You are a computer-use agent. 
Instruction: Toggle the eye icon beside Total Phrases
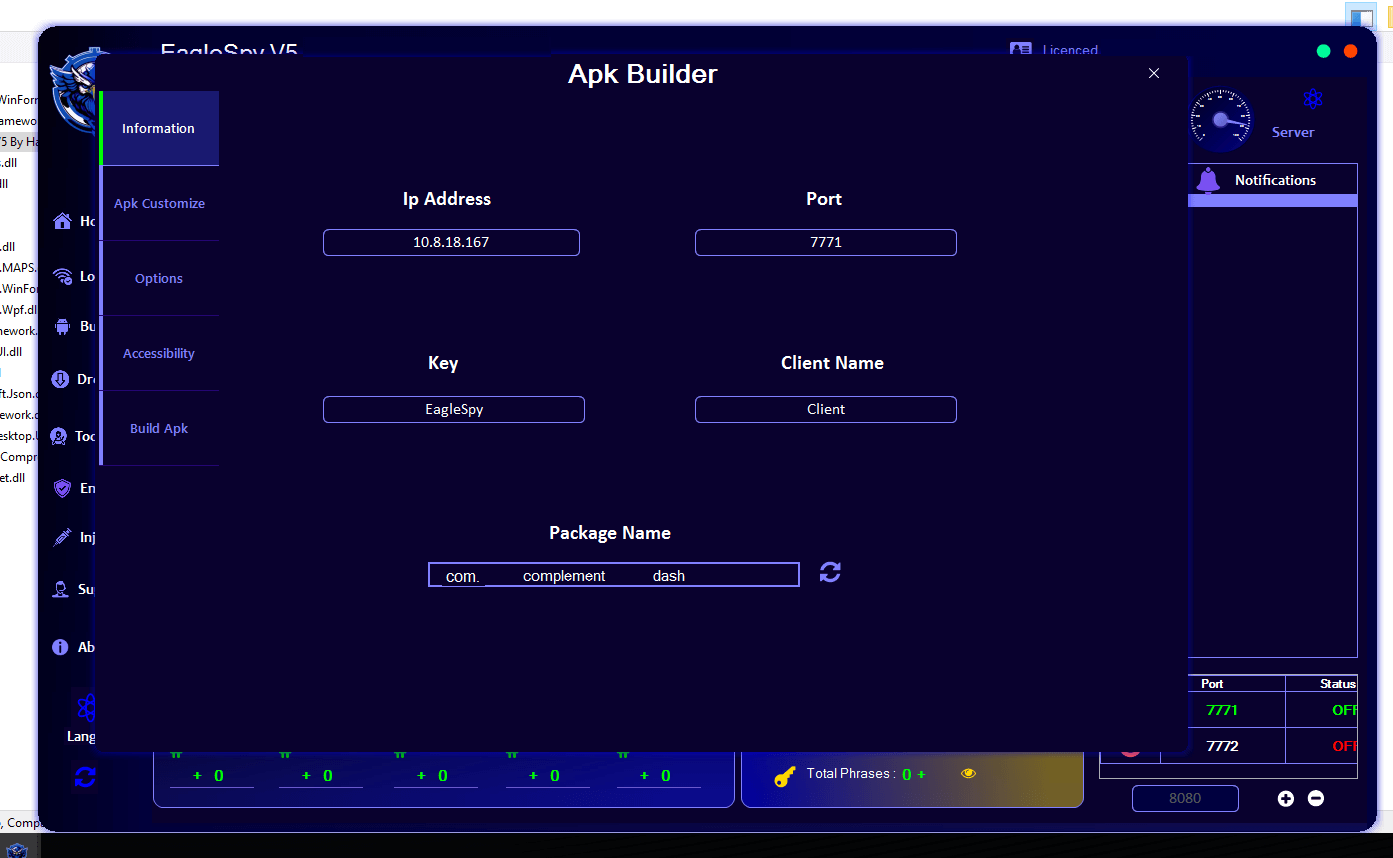click(968, 773)
